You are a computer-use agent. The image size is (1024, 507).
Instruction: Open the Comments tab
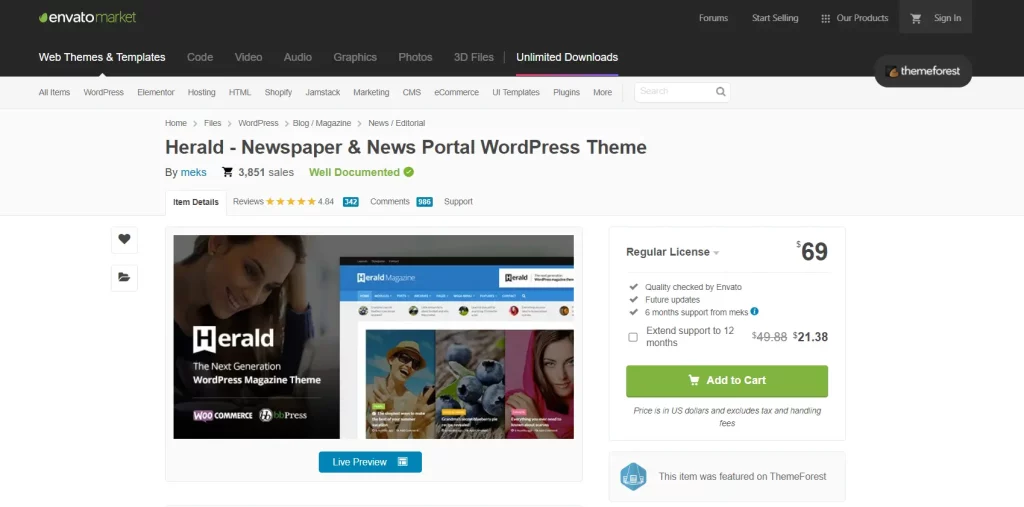(390, 202)
